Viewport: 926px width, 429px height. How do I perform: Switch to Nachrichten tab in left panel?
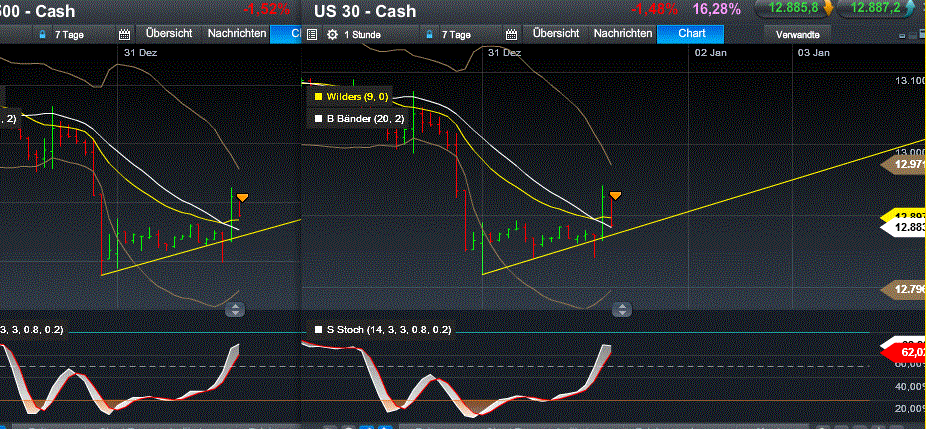[236, 34]
